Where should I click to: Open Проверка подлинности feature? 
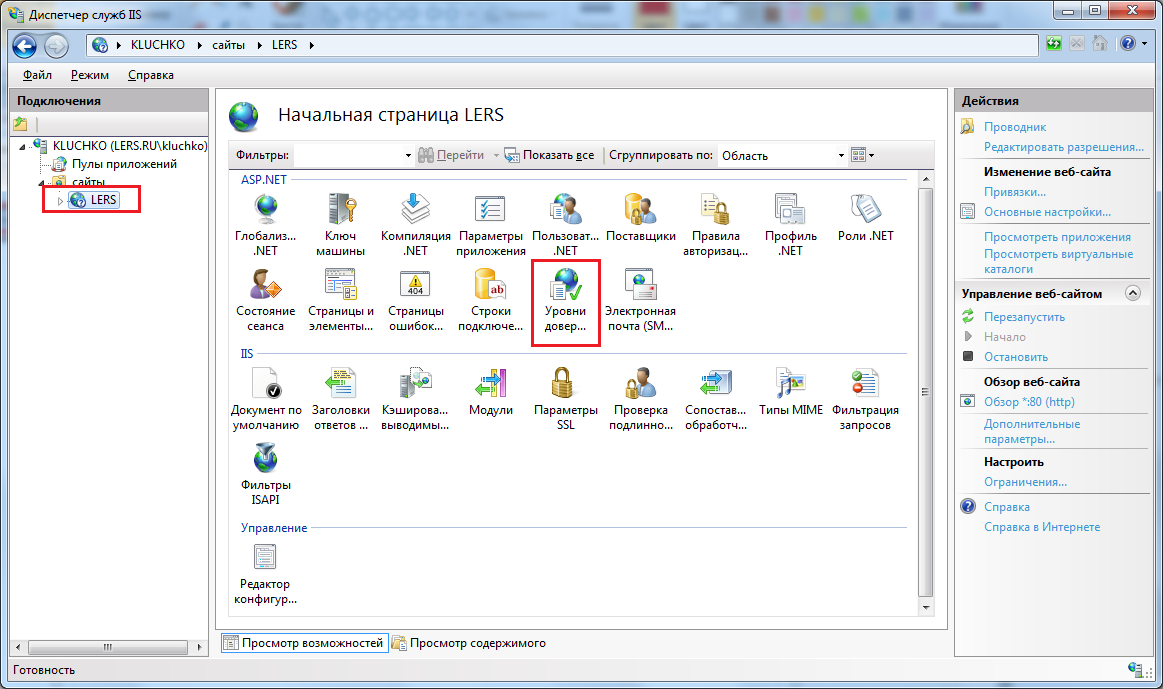pos(641,399)
